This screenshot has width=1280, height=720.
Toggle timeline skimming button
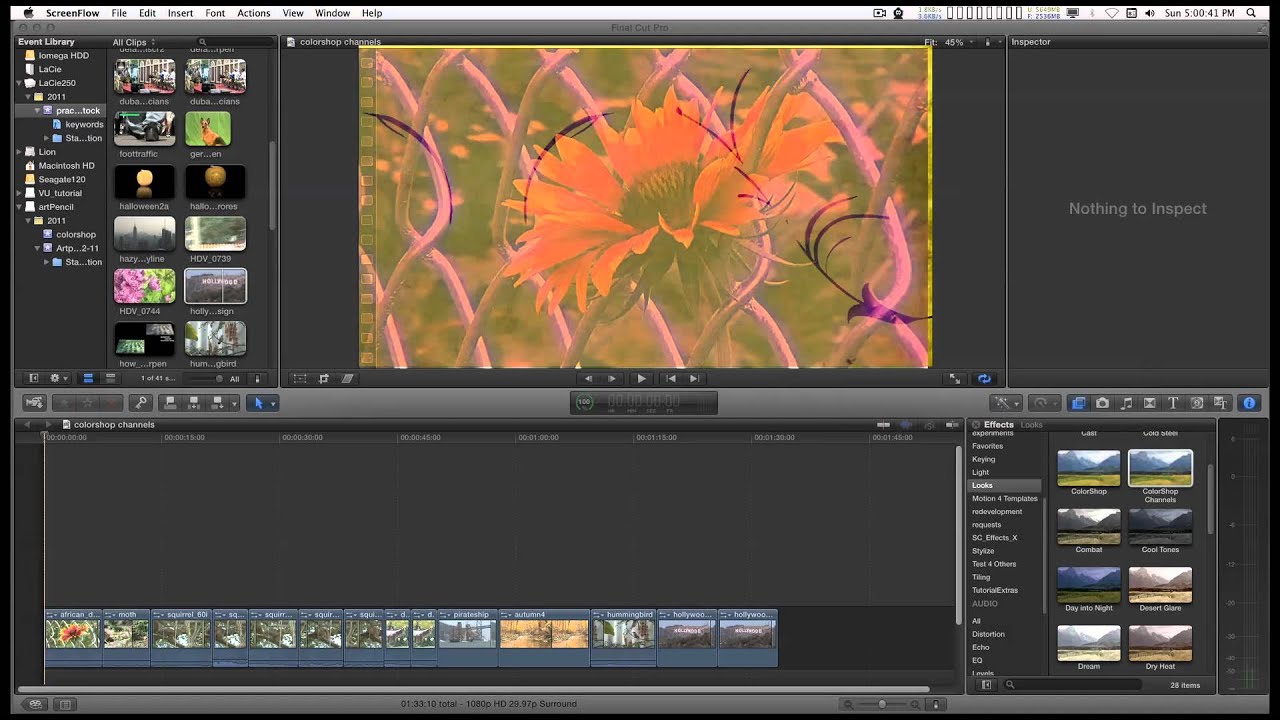point(884,425)
